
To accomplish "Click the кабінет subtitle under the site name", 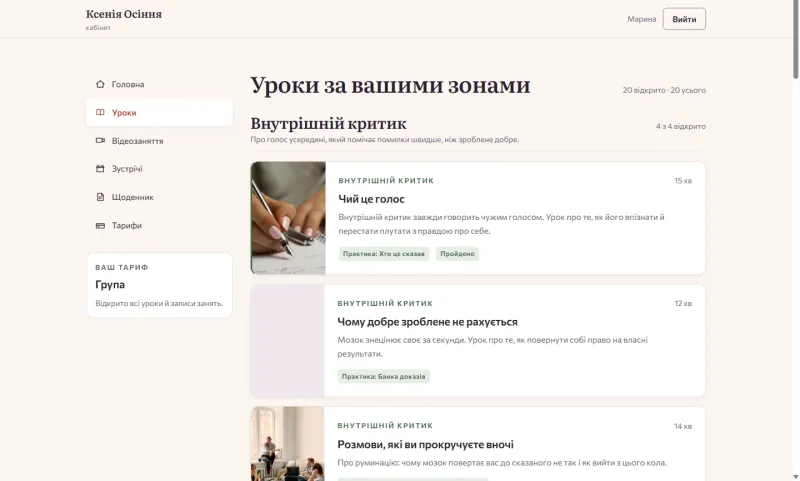I will click(x=98, y=28).
